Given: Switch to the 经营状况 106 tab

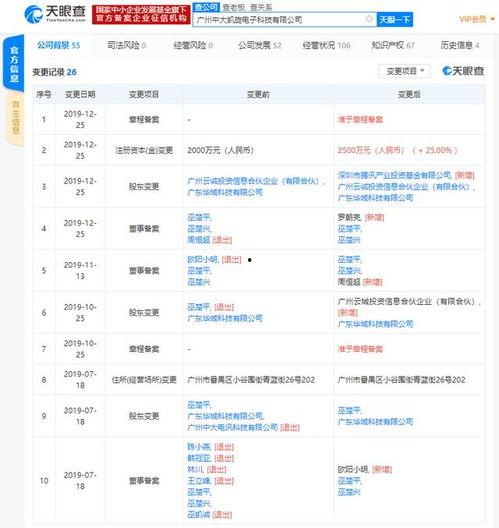Looking at the screenshot, I should pyautogui.click(x=326, y=45).
